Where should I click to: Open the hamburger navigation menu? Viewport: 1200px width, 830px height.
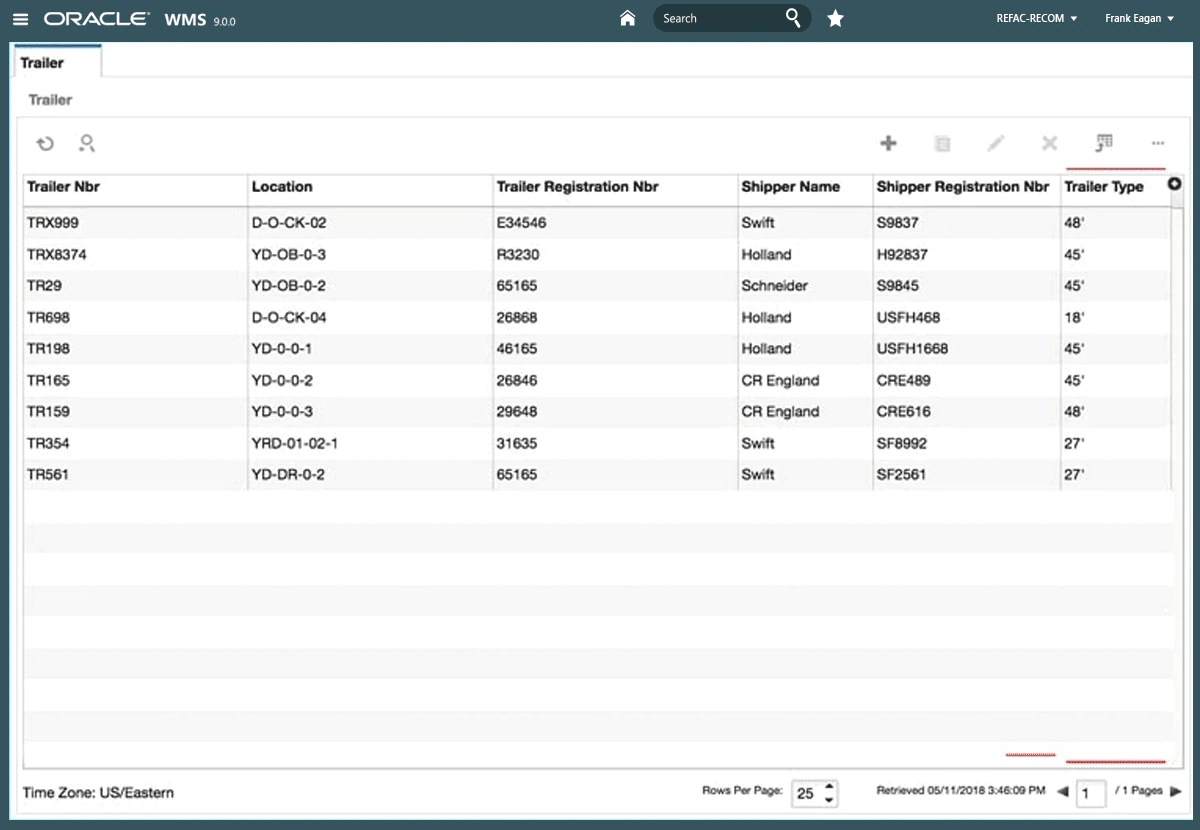point(21,19)
